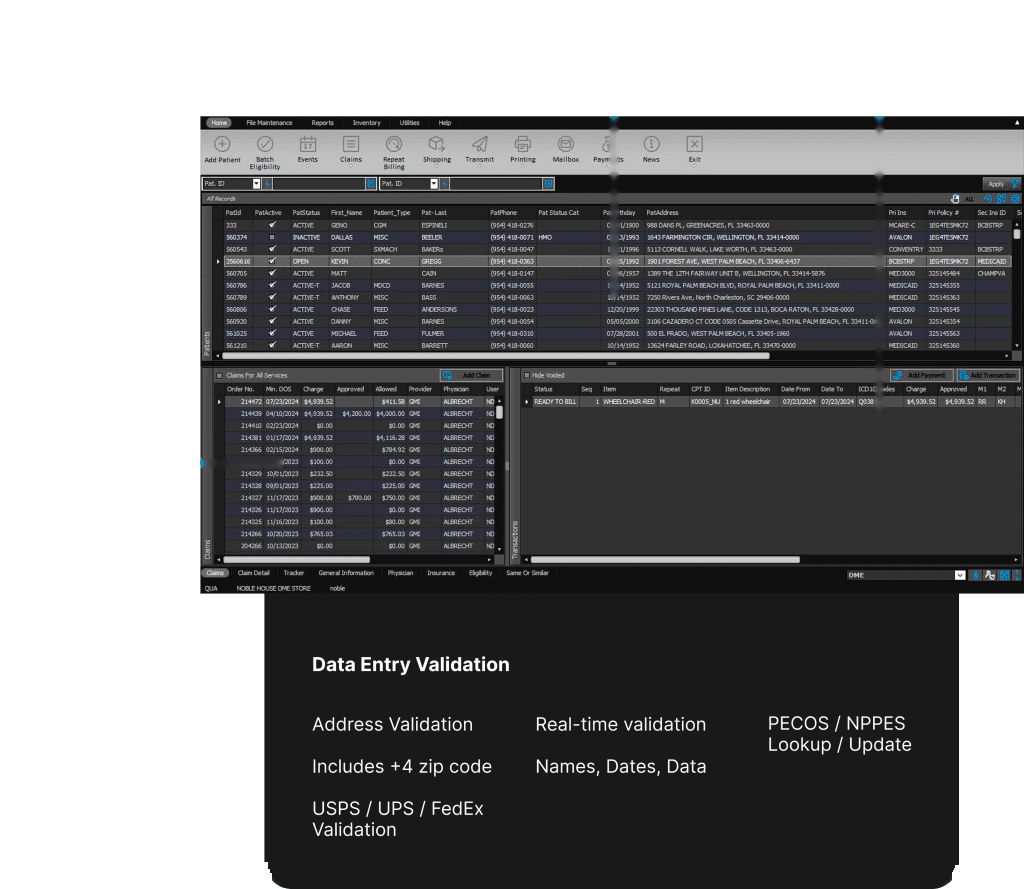Viewport: 1024px width, 889px height.
Task: Click the Add Transaction button
Action: click(x=988, y=376)
